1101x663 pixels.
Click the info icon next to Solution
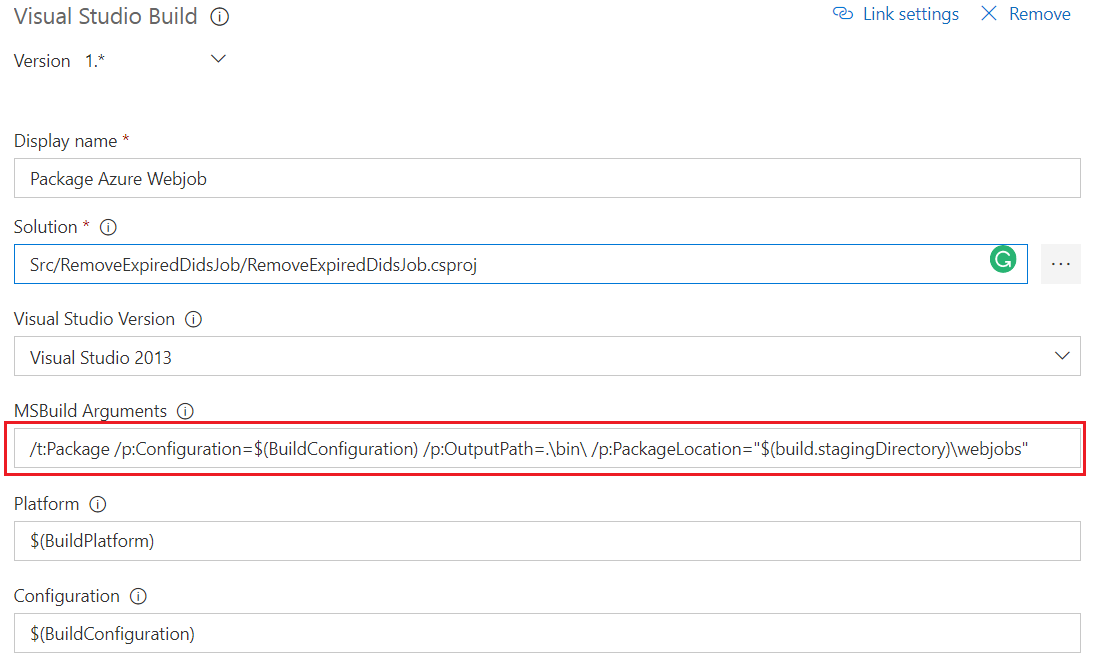coord(108,228)
